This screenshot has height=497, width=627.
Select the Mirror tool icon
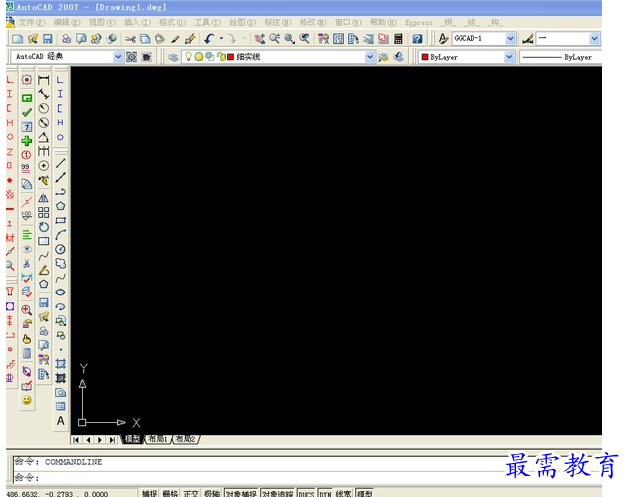[x=44, y=198]
